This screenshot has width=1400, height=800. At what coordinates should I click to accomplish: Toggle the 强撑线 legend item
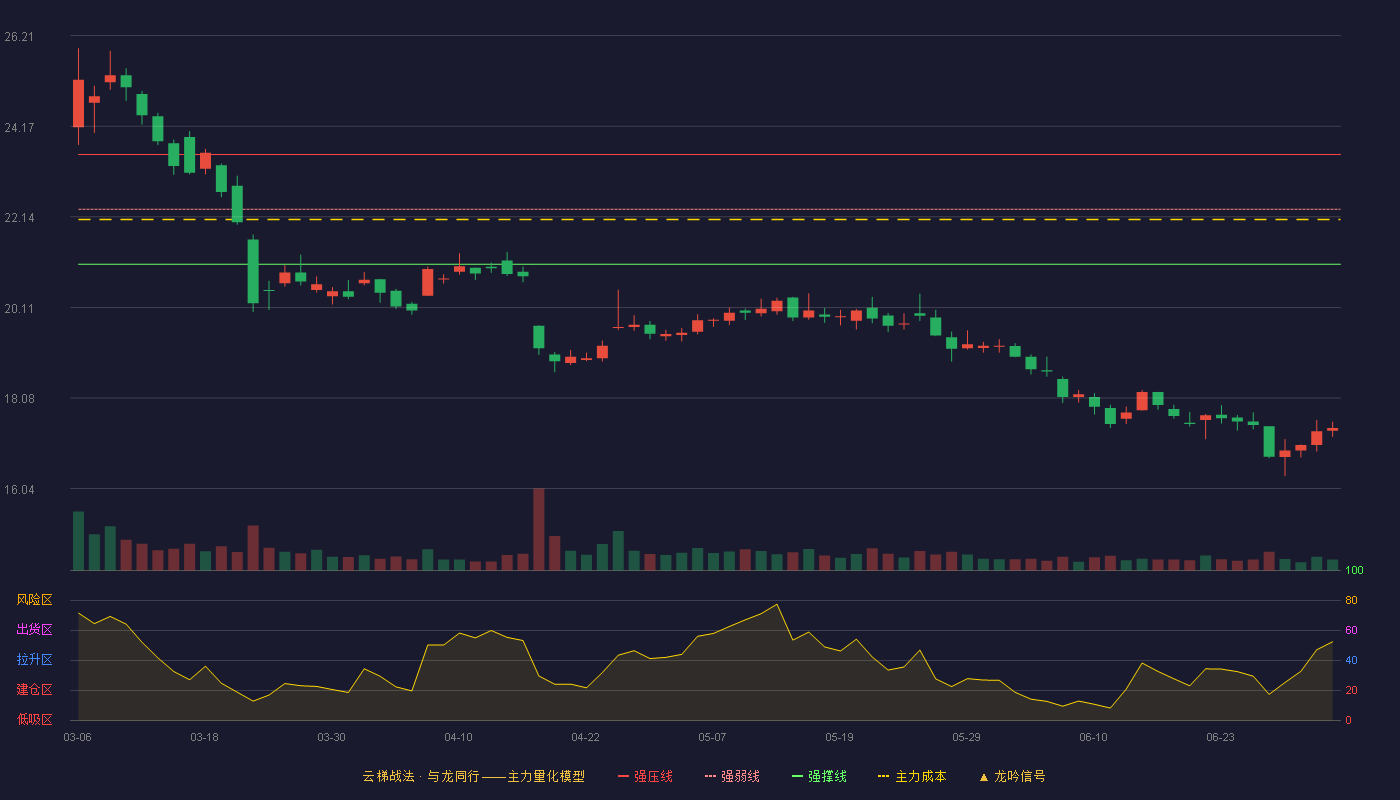(819, 776)
